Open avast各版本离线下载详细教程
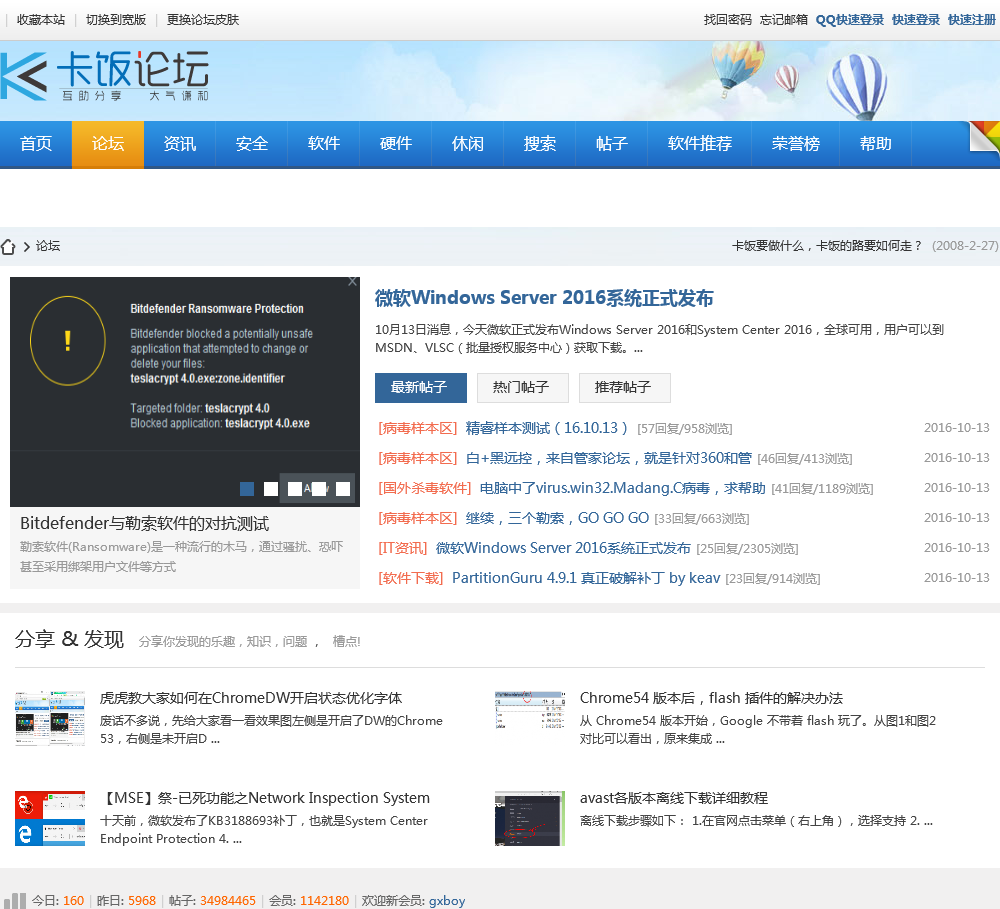 coord(674,798)
